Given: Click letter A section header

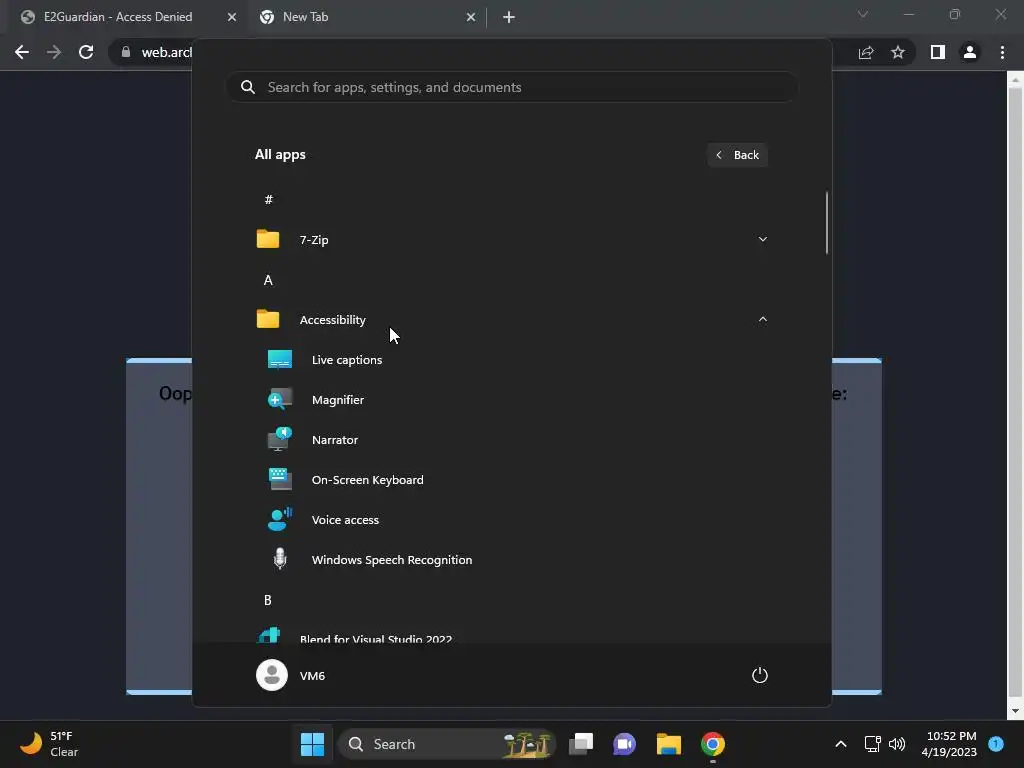Looking at the screenshot, I should pos(268,280).
